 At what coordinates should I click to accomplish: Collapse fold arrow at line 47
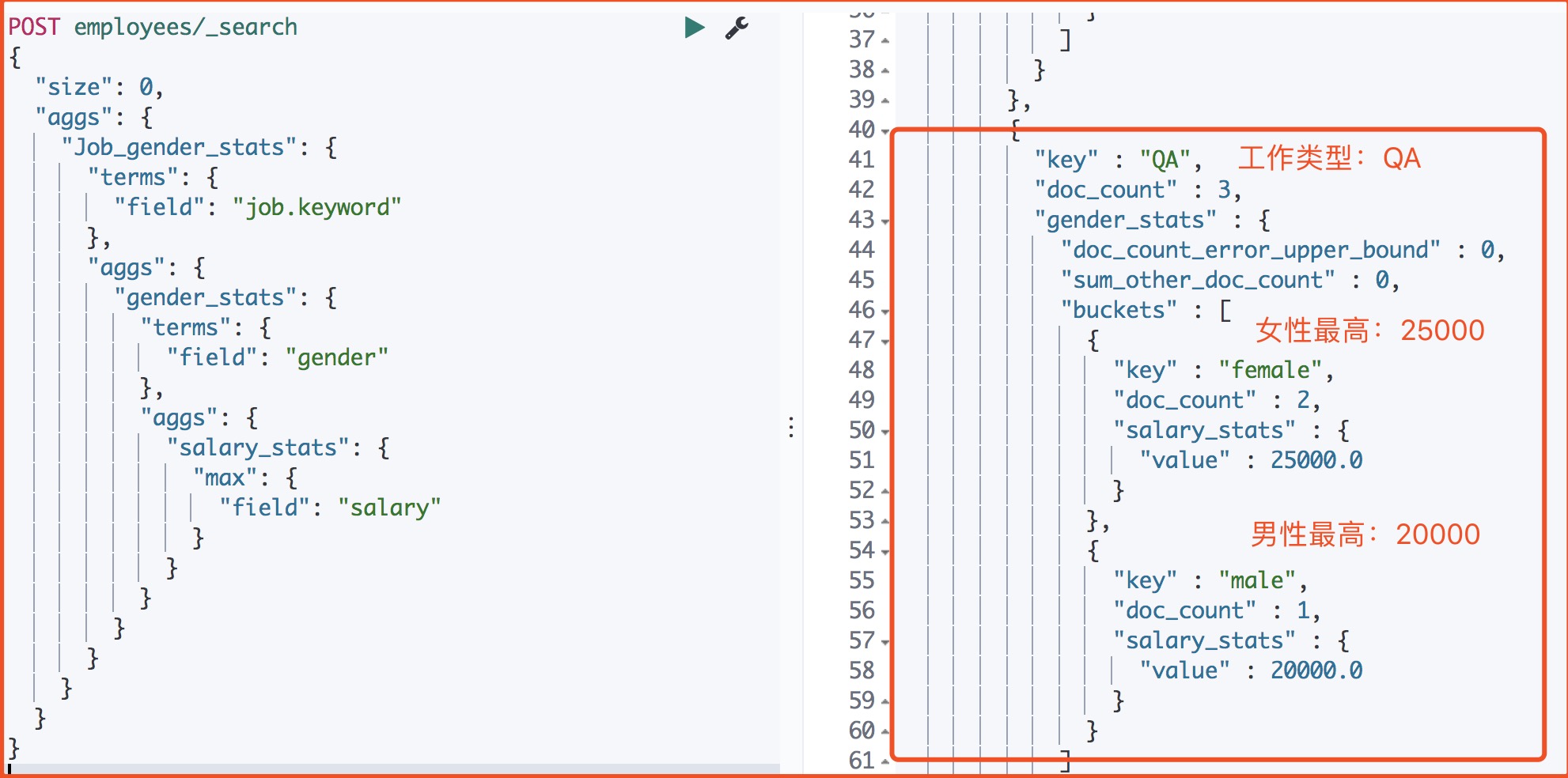pyautogui.click(x=885, y=341)
